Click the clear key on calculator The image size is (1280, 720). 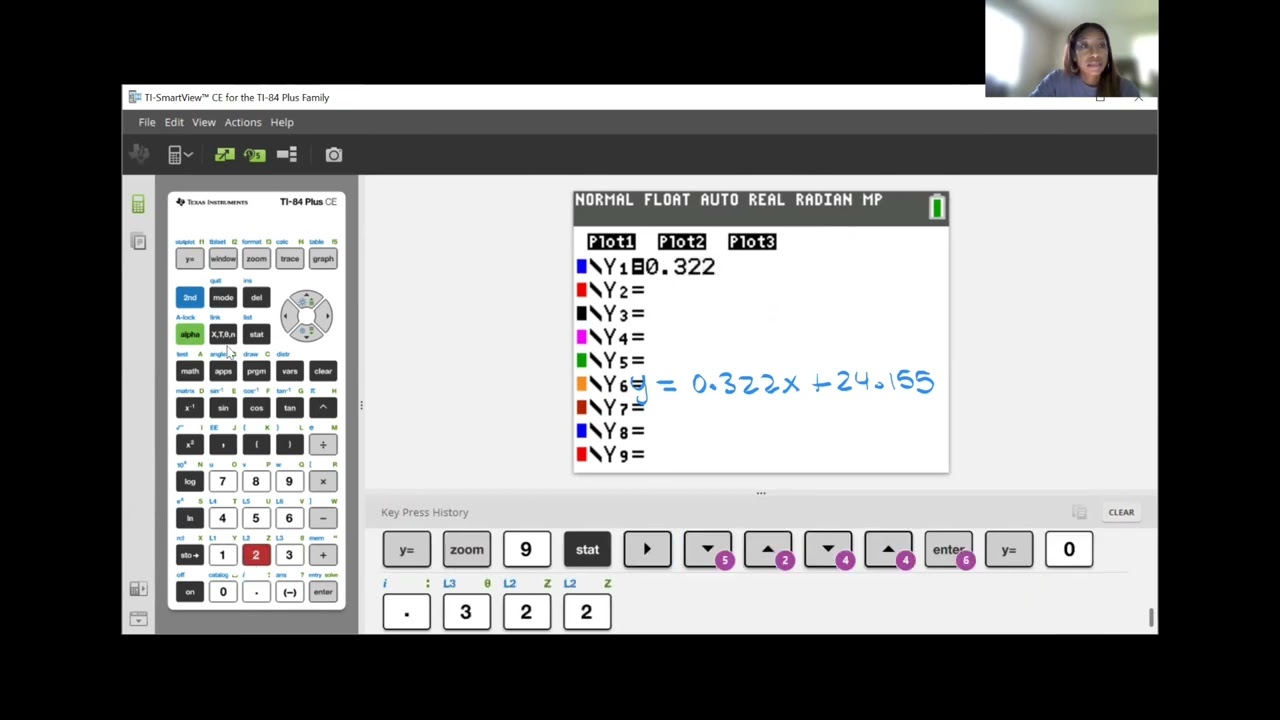[x=323, y=371]
